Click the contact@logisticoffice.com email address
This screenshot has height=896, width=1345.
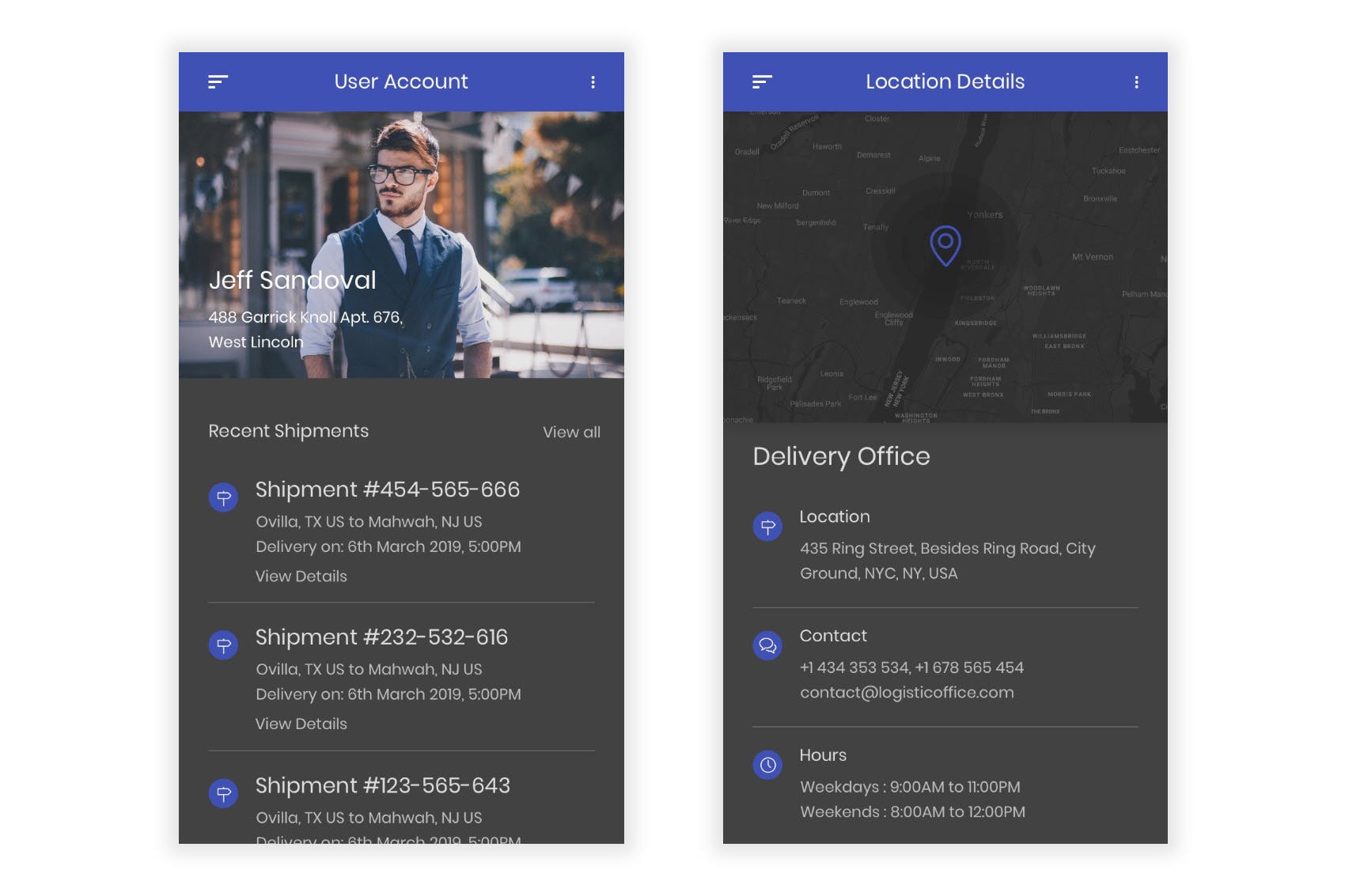(x=907, y=692)
